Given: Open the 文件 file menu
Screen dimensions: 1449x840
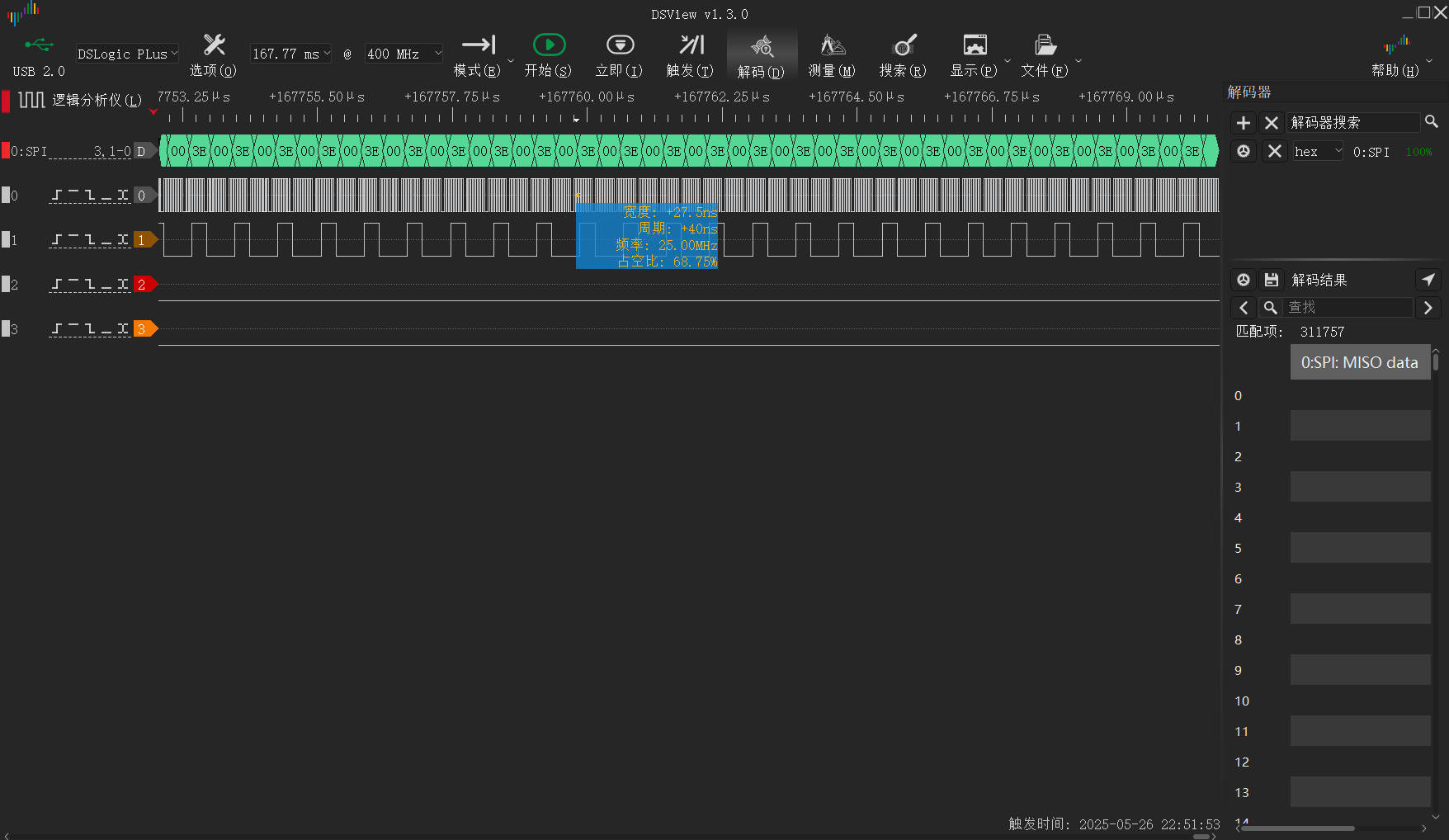Looking at the screenshot, I should coord(1045,55).
